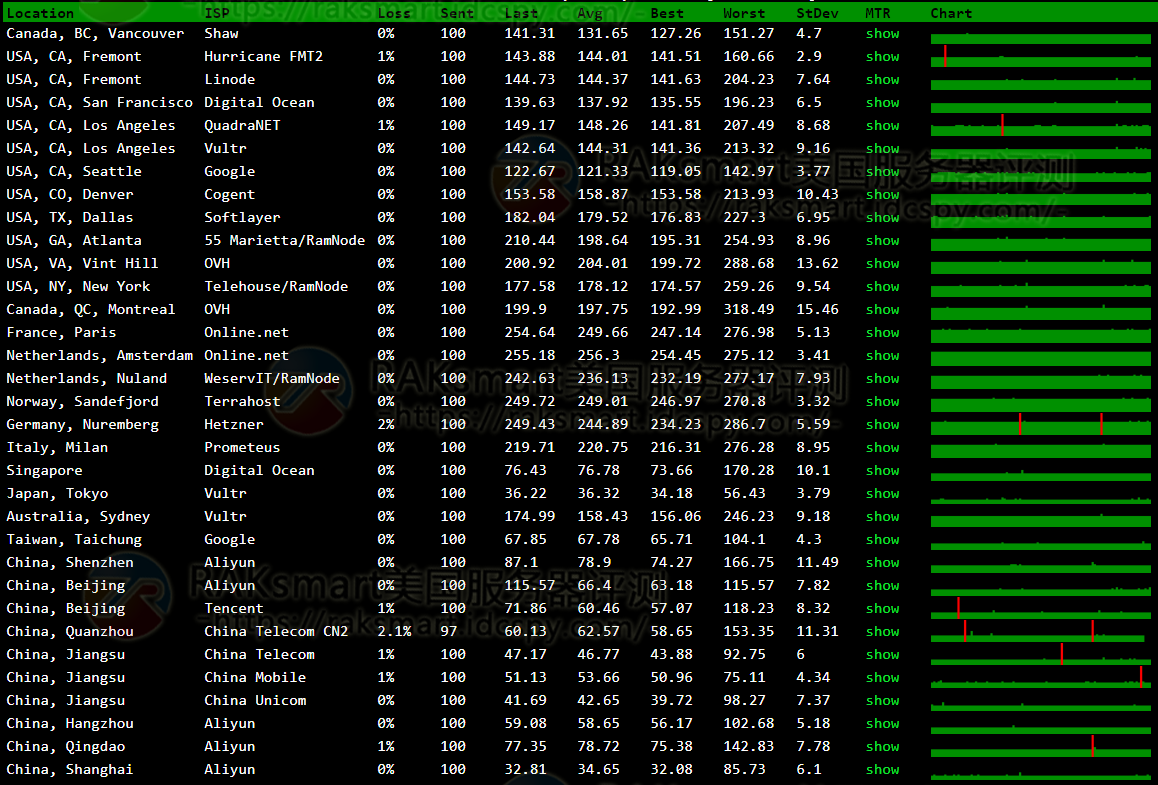Click latency chart for QuadraNET row
Viewport: 1158px width, 785px height.
(1041, 126)
